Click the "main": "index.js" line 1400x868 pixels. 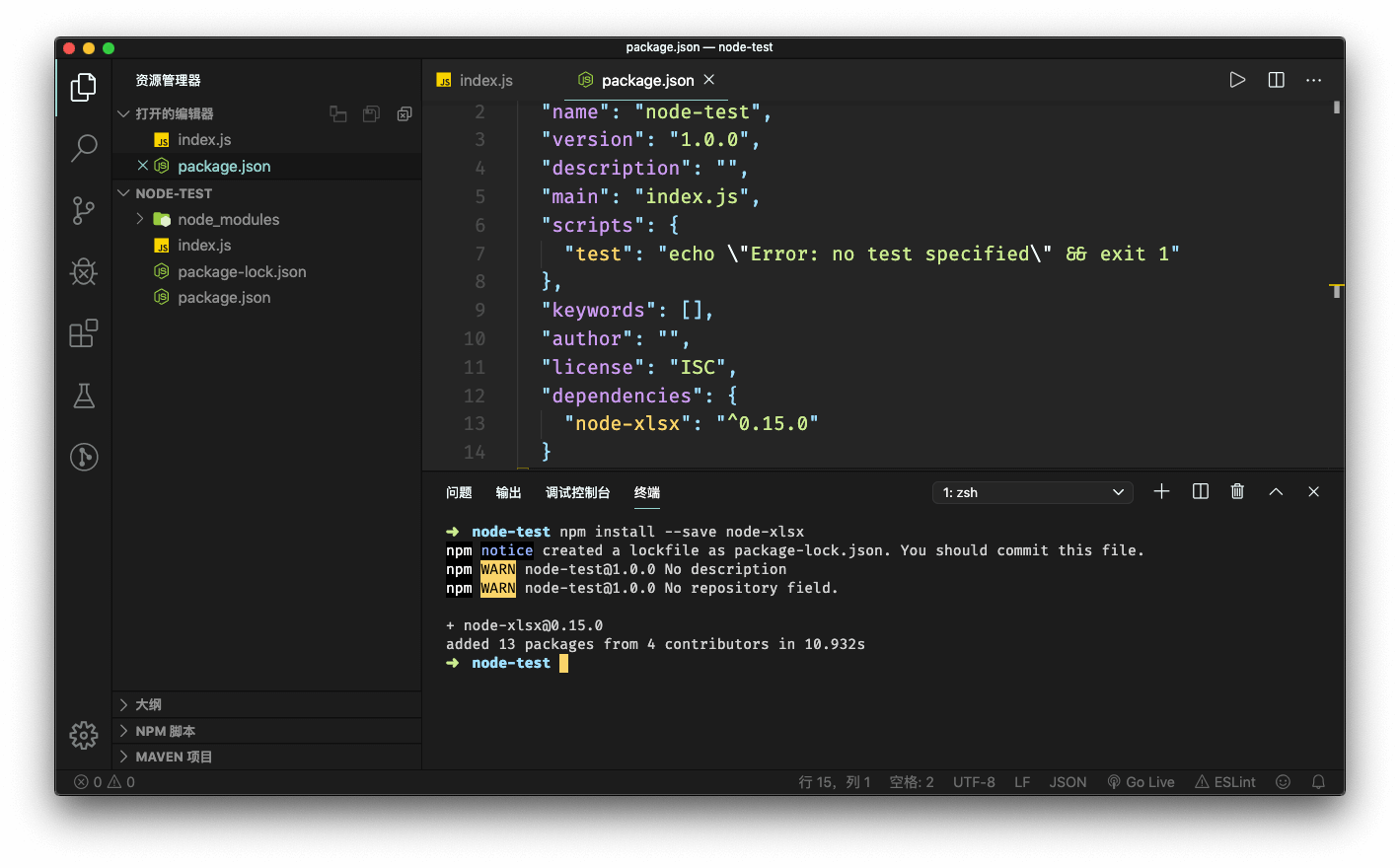coord(650,196)
